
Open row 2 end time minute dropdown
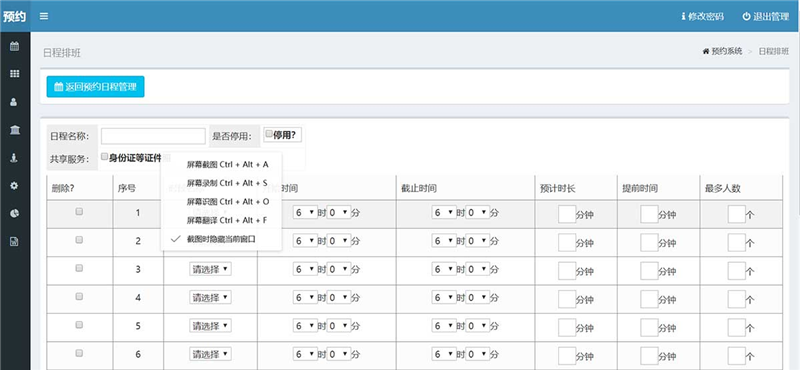[x=478, y=241]
